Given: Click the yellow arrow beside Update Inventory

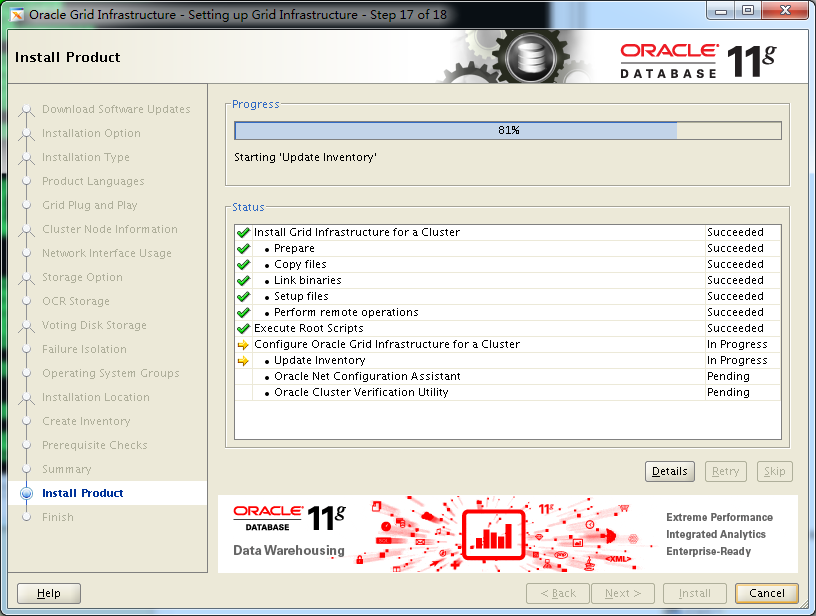Looking at the screenshot, I should [243, 361].
